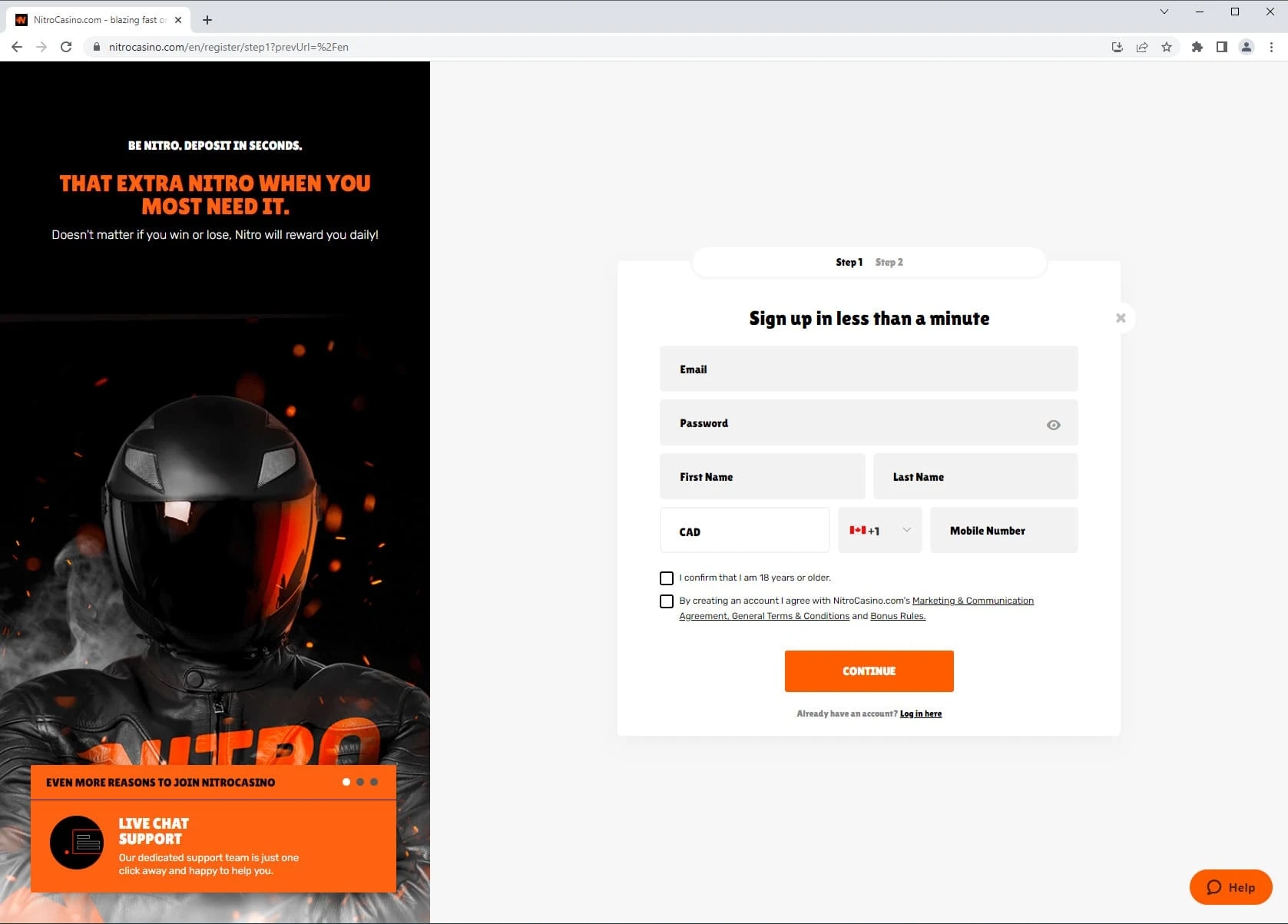Click the install app icon in address bar

[x=1117, y=47]
